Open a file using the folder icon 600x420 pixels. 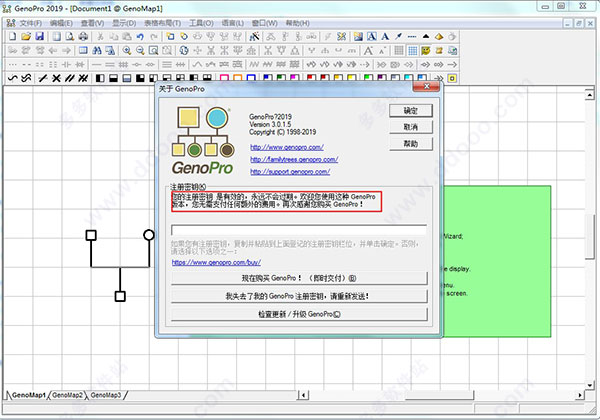point(26,37)
